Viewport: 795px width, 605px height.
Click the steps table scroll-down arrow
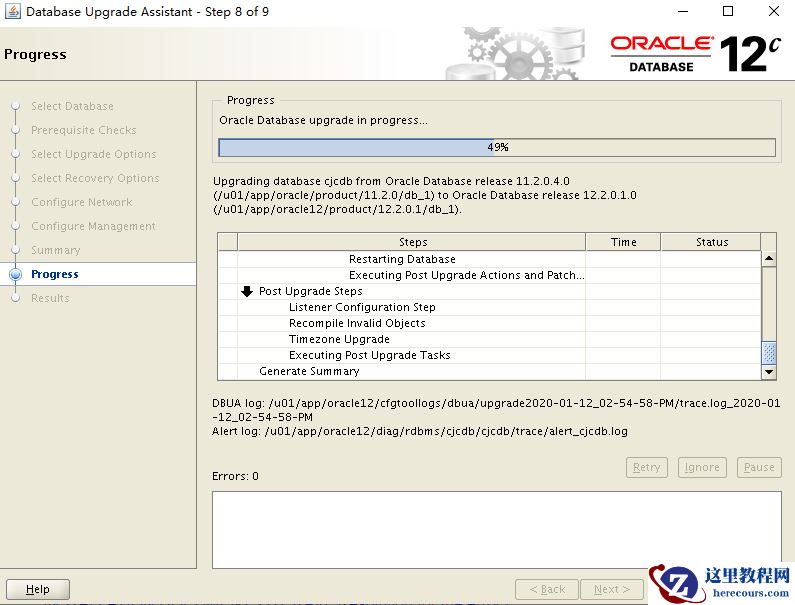[x=769, y=372]
